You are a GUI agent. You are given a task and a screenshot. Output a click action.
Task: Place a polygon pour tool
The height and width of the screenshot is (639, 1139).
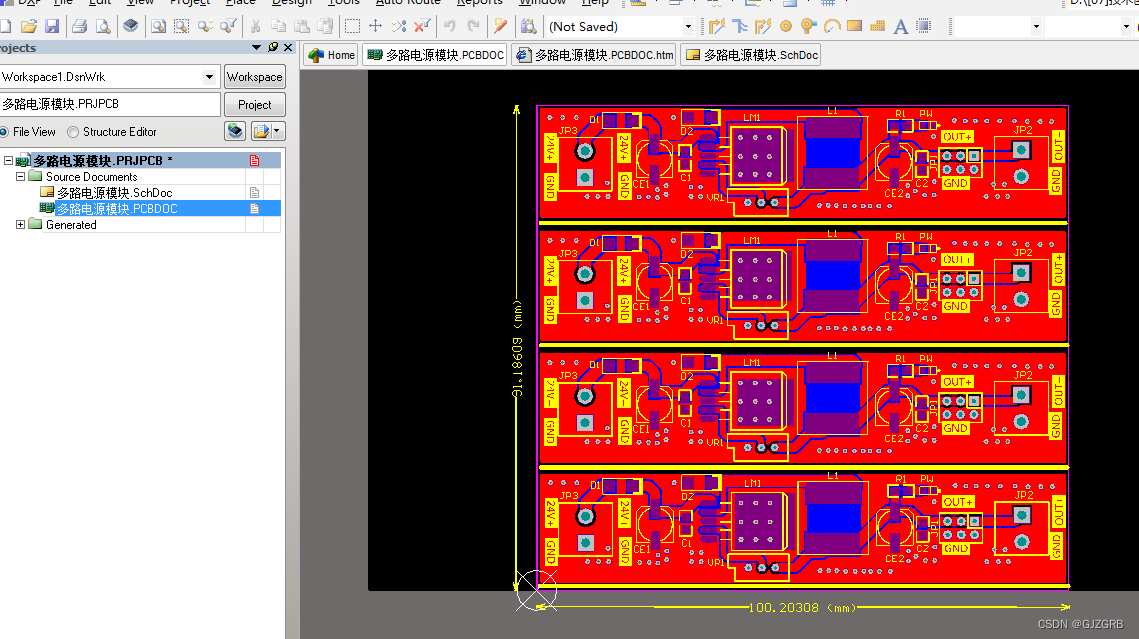pyautogui.click(x=877, y=27)
